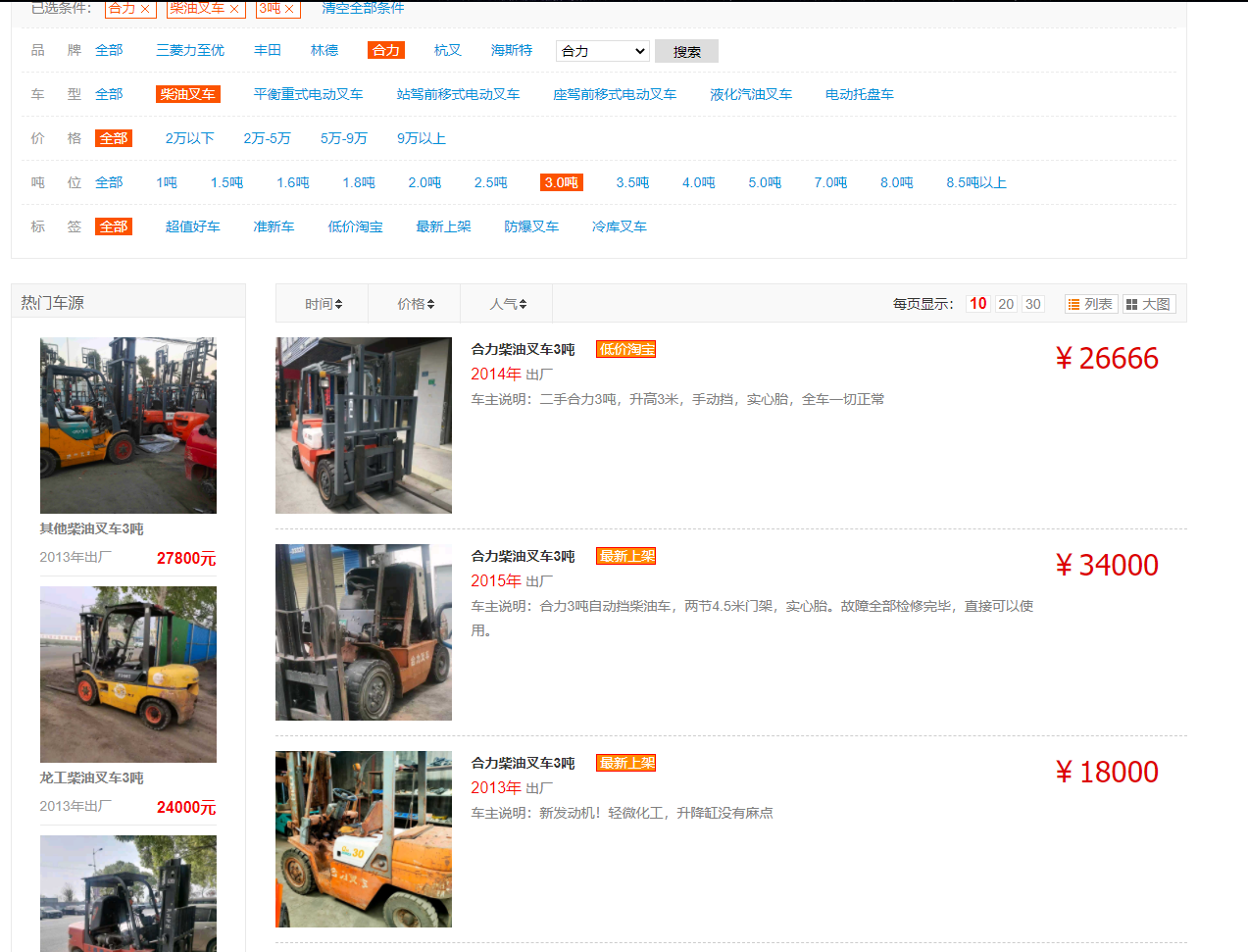Viewport: 1248px width, 952px height.
Task: Select 30 results per page
Action: (1032, 303)
